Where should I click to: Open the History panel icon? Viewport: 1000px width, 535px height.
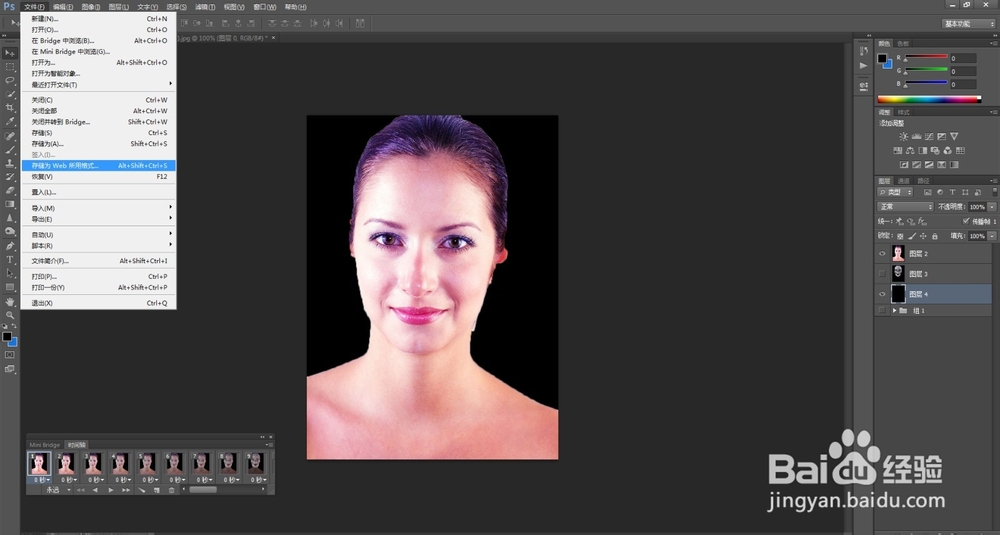click(864, 50)
